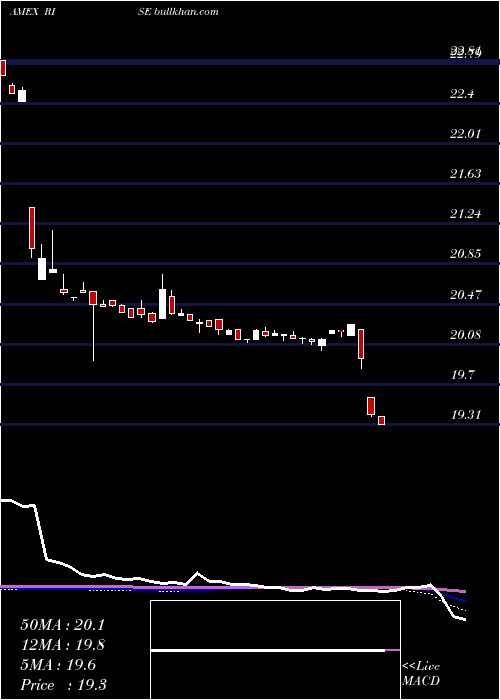The image size is (500, 700).
Task: Click the 19.31 price axis label
Action: click(x=466, y=415)
